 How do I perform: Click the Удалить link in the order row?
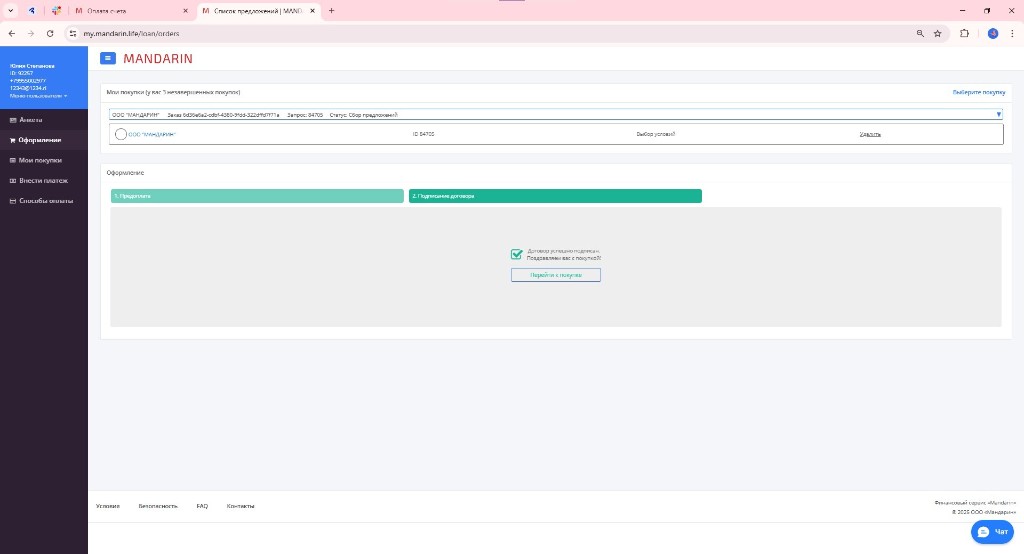pyautogui.click(x=870, y=134)
